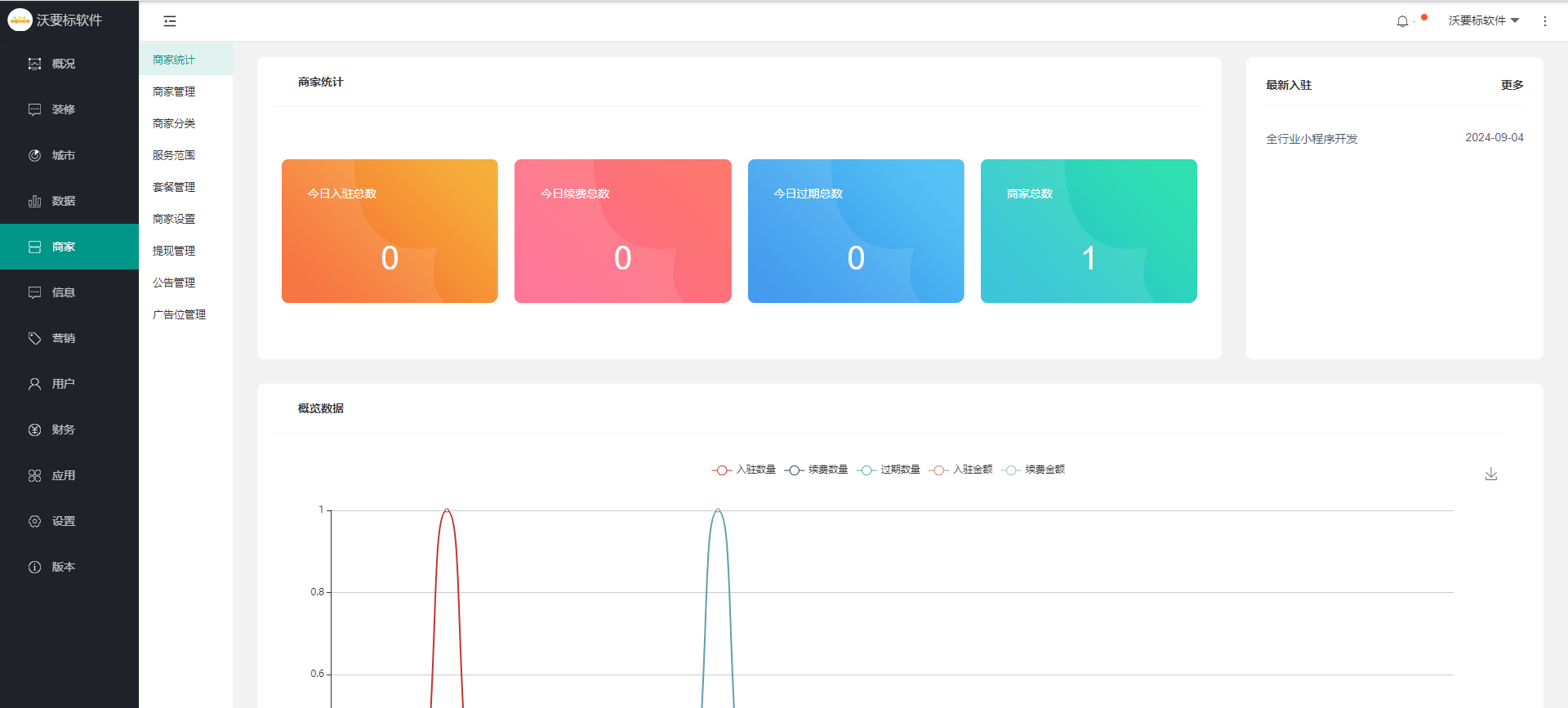This screenshot has width=1568, height=708.
Task: Click the 今日入驻总数 orange card
Action: (390, 231)
